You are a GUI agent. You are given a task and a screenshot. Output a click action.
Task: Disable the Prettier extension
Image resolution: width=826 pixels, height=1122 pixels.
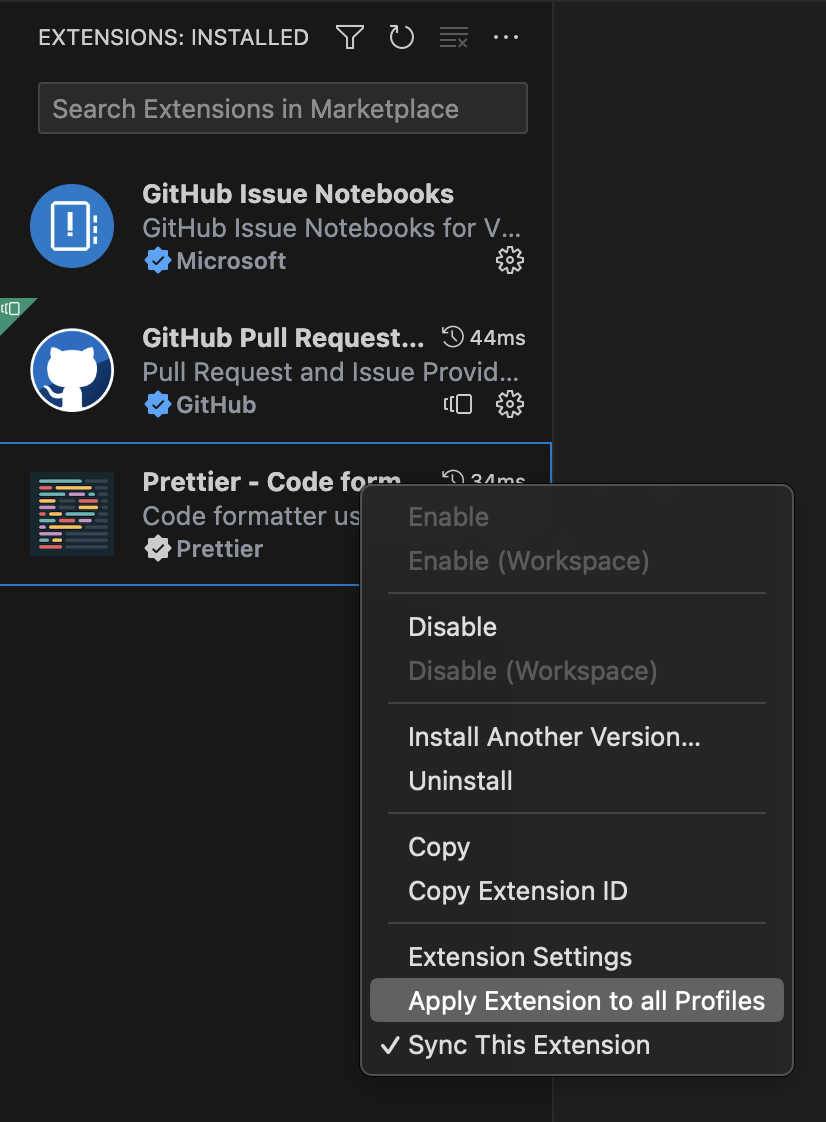point(452,627)
